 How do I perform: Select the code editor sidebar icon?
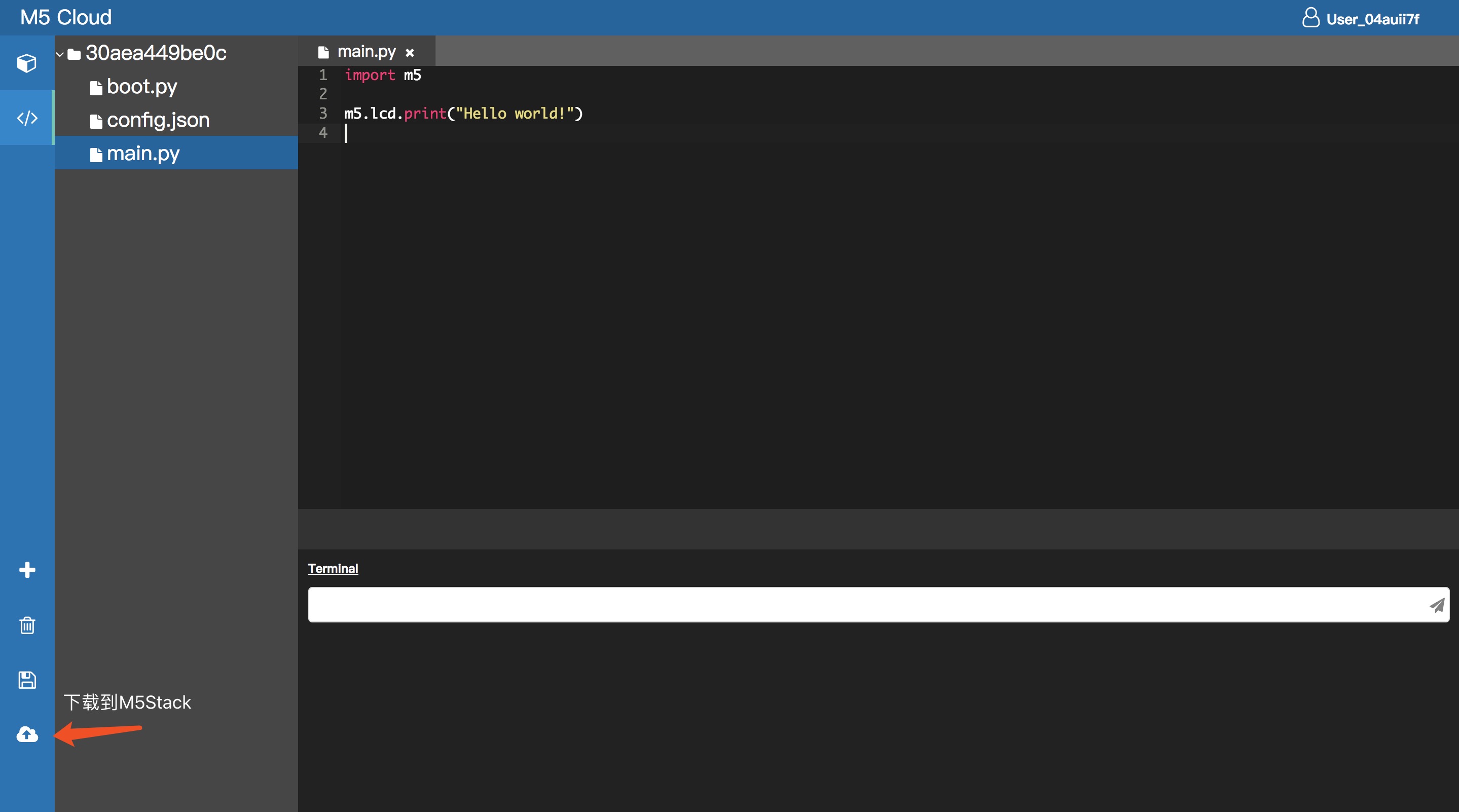point(27,118)
